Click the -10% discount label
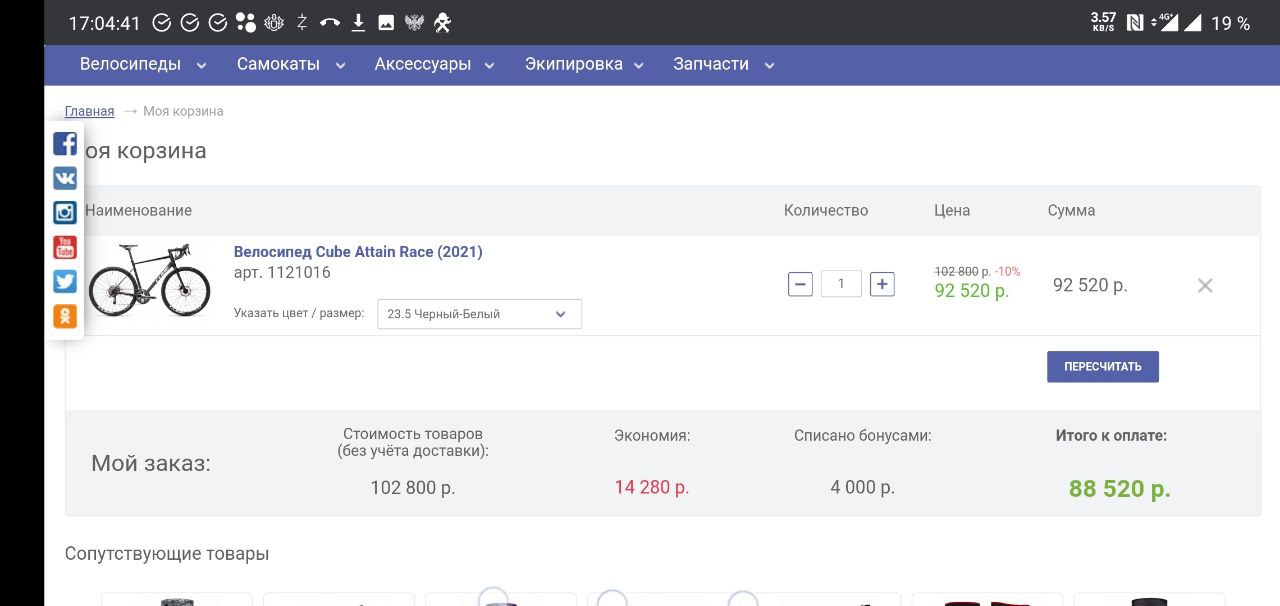The image size is (1280, 606). pyautogui.click(x=1008, y=271)
